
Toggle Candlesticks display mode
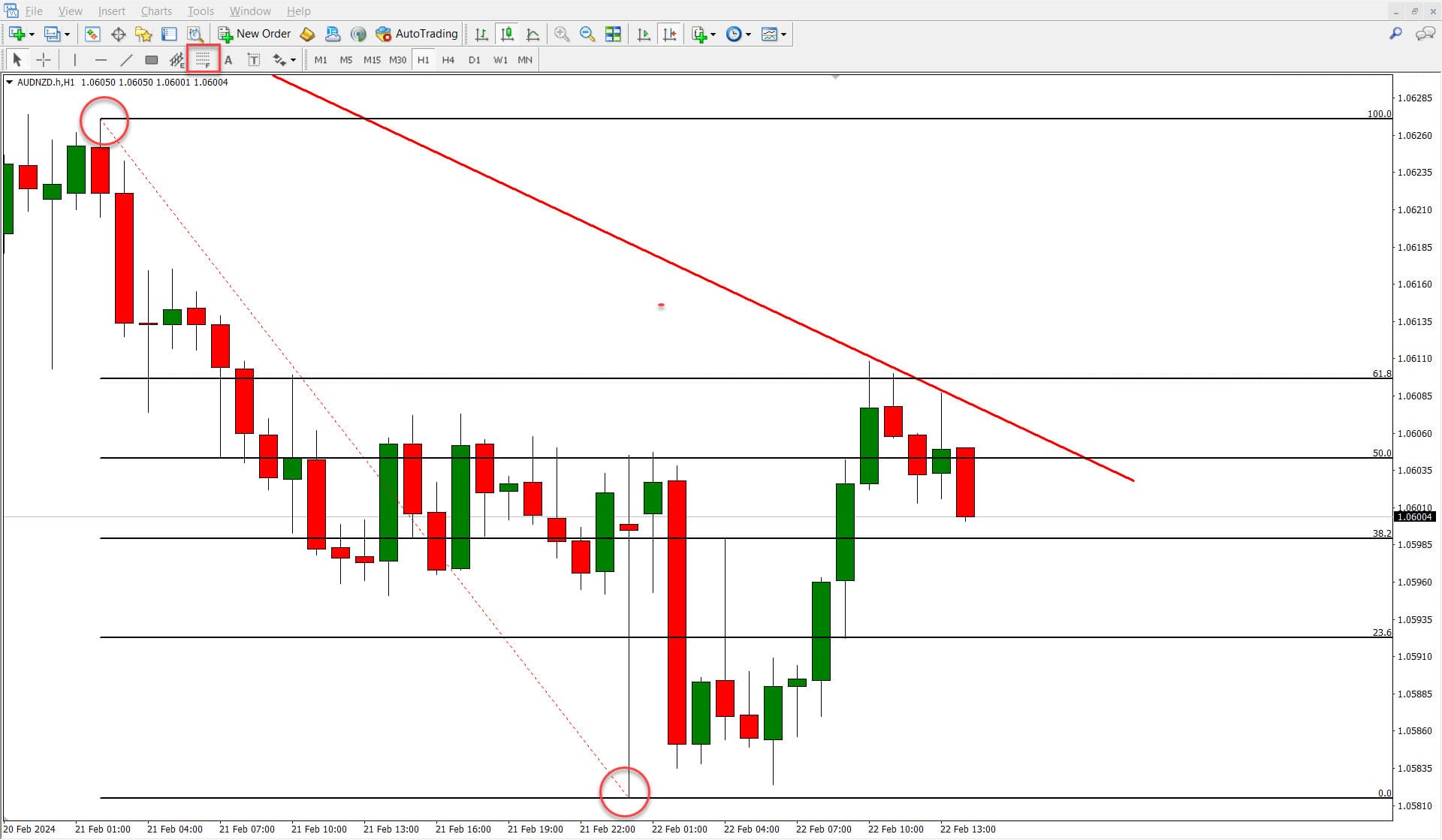(507, 34)
